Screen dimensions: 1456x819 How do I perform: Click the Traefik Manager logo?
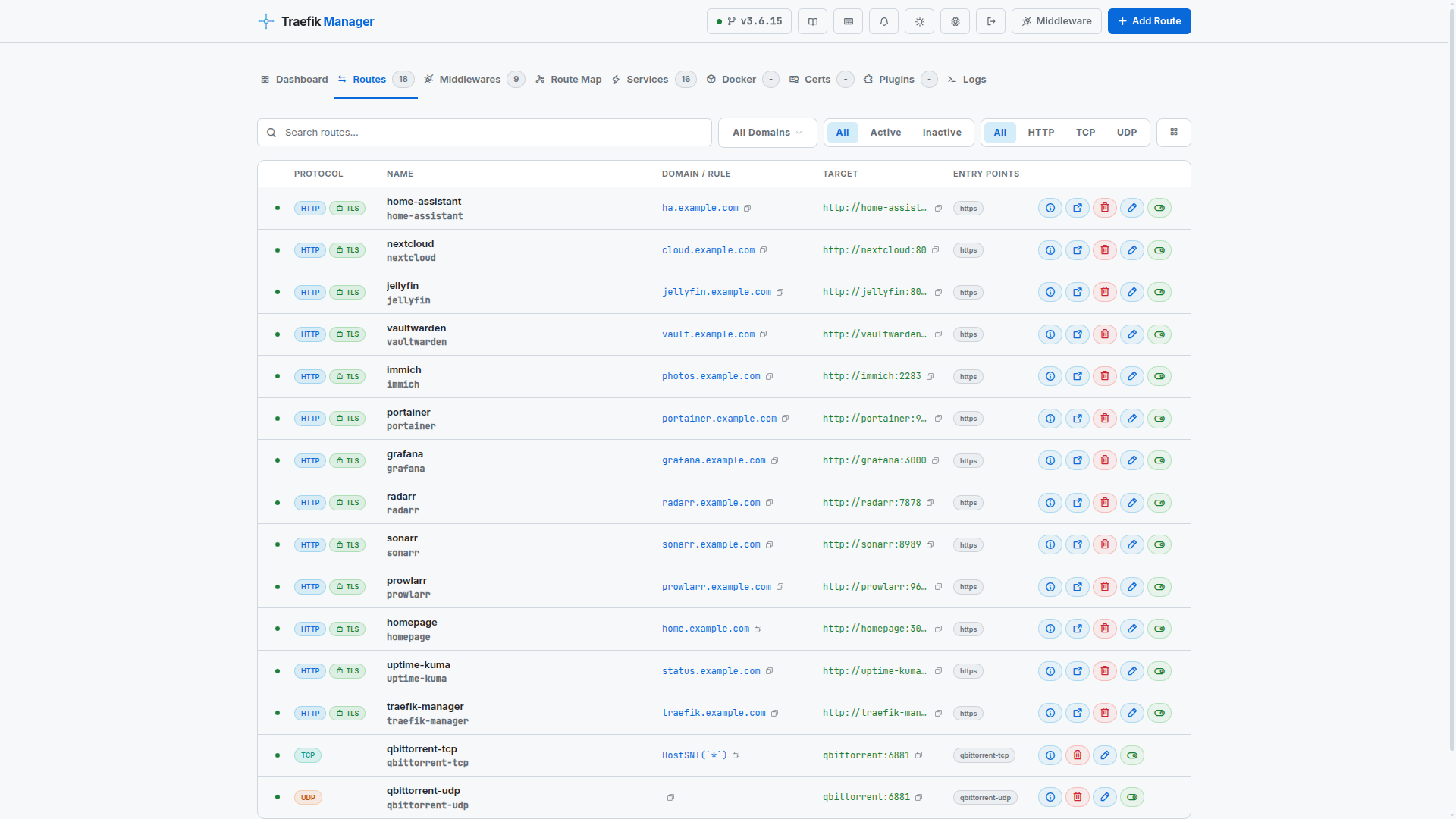[316, 21]
